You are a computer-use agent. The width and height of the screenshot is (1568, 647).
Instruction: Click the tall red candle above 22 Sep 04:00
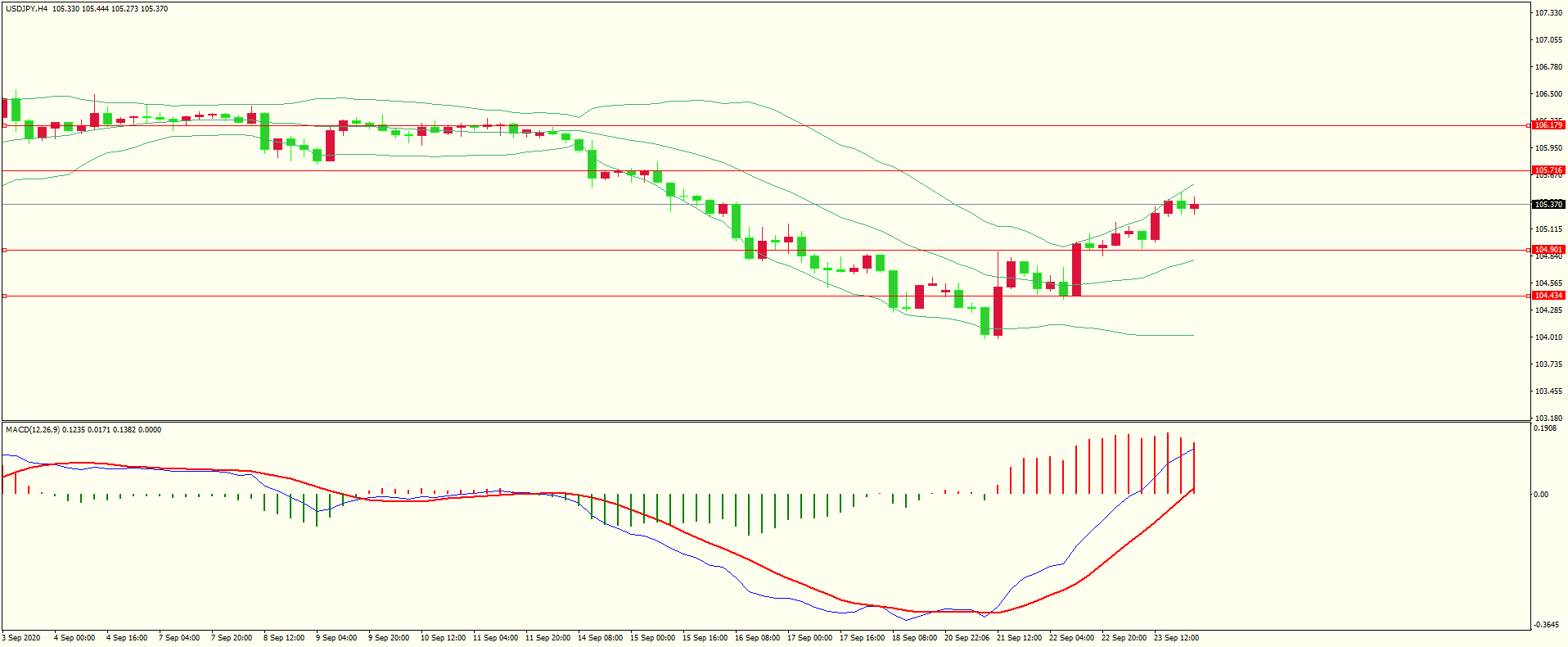(x=1076, y=269)
